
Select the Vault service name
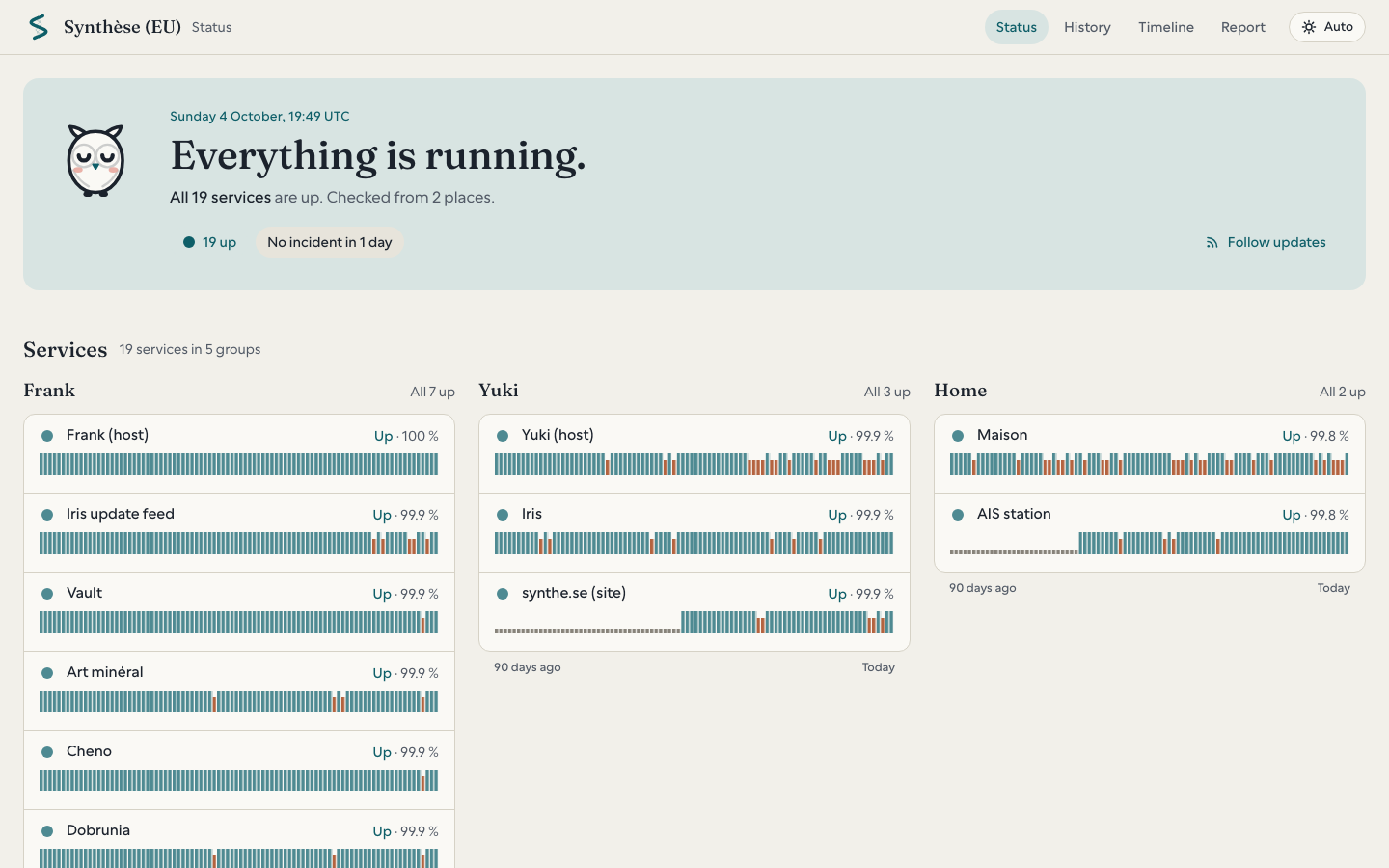84,593
